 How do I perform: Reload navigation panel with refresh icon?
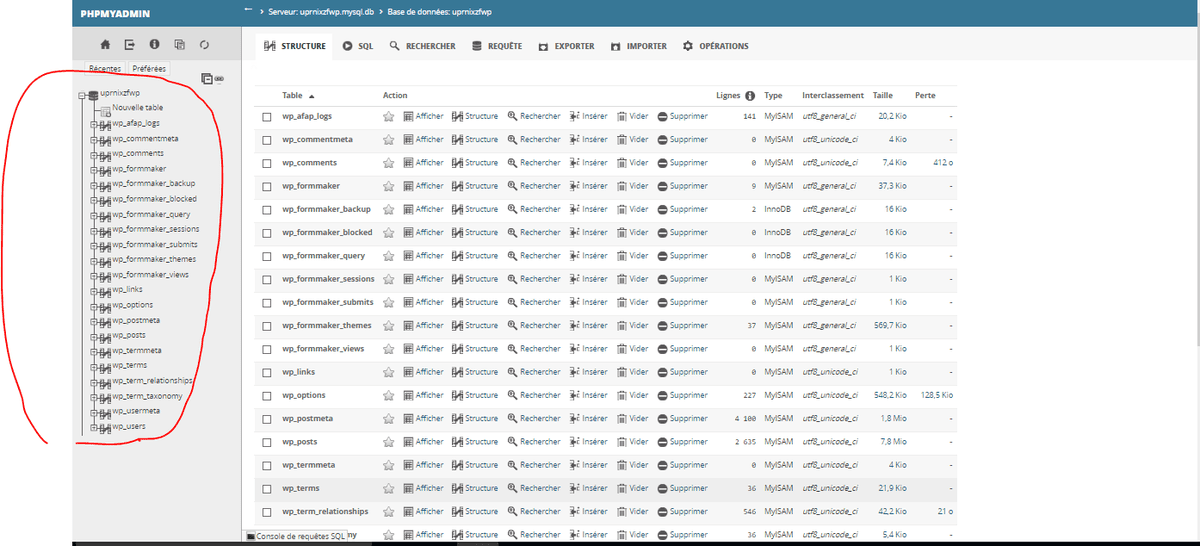click(204, 45)
